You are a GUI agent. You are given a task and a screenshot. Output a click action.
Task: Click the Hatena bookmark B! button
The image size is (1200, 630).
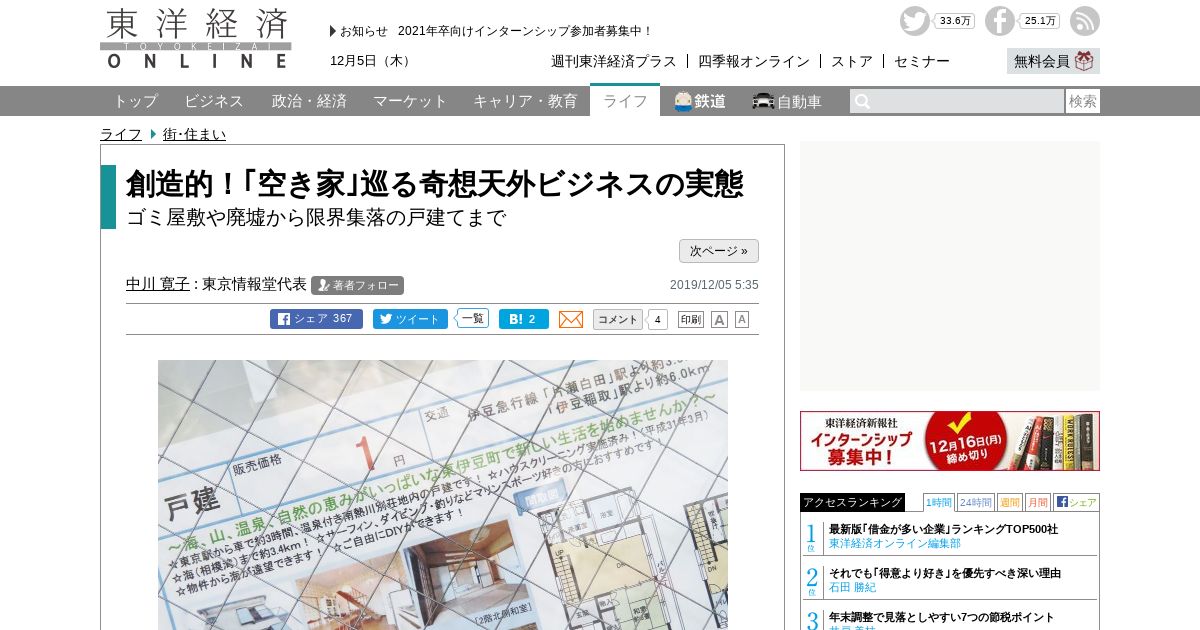(x=524, y=319)
